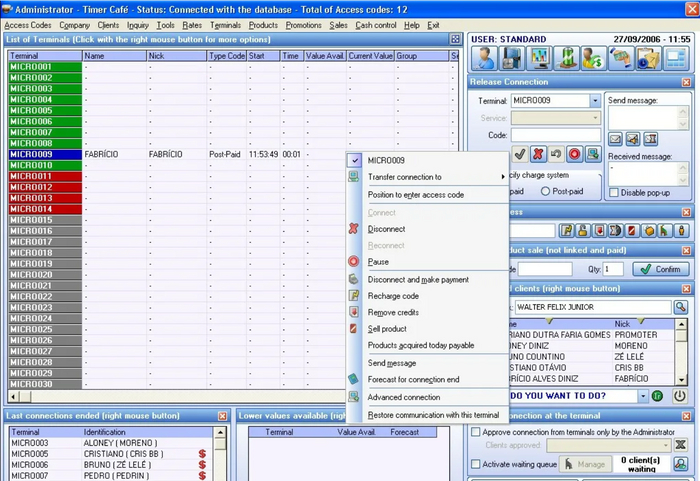
Task: Click the envelope send message icon
Action: [615, 139]
